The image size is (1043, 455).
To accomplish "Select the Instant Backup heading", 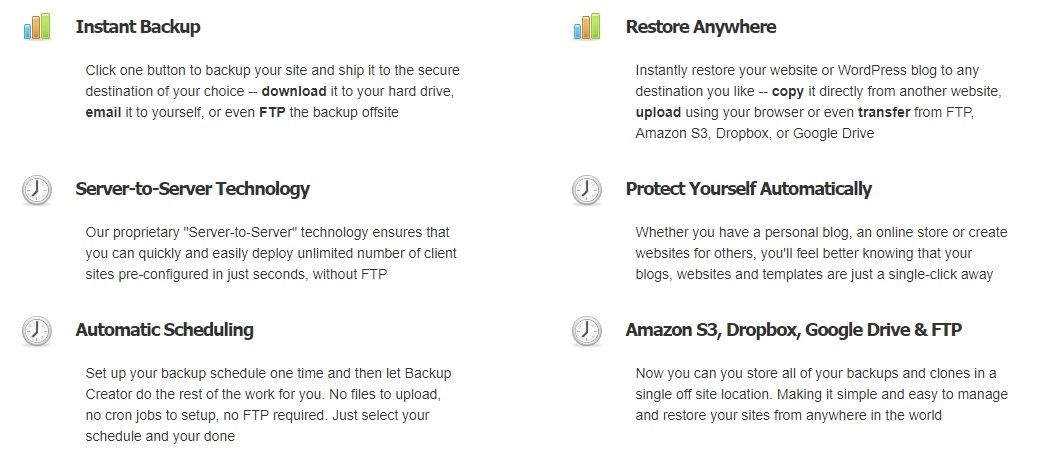I will pos(138,27).
